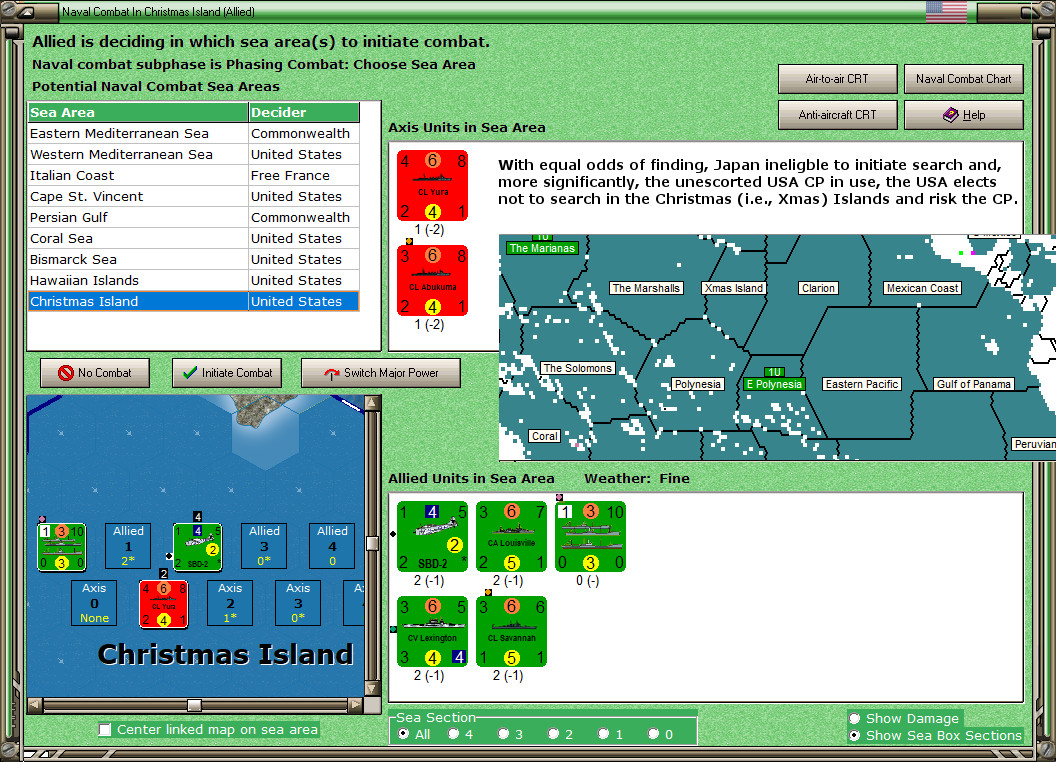Select sea section 4 radio button

pos(453,734)
